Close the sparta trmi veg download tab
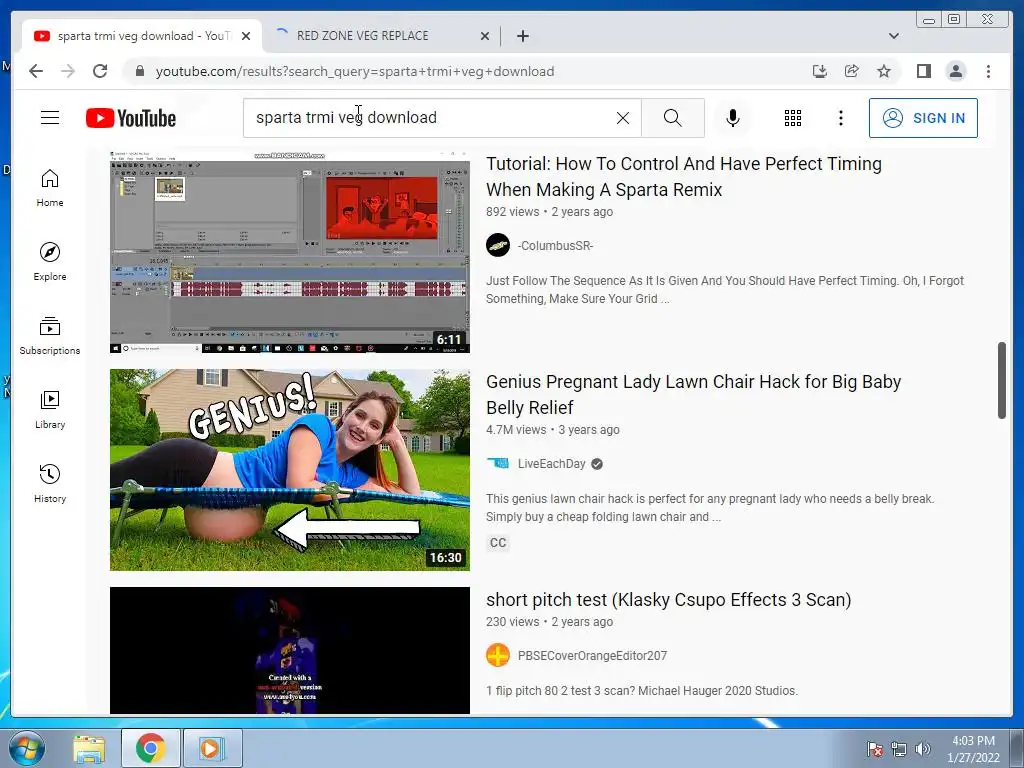Viewport: 1024px width, 768px height. (x=246, y=36)
